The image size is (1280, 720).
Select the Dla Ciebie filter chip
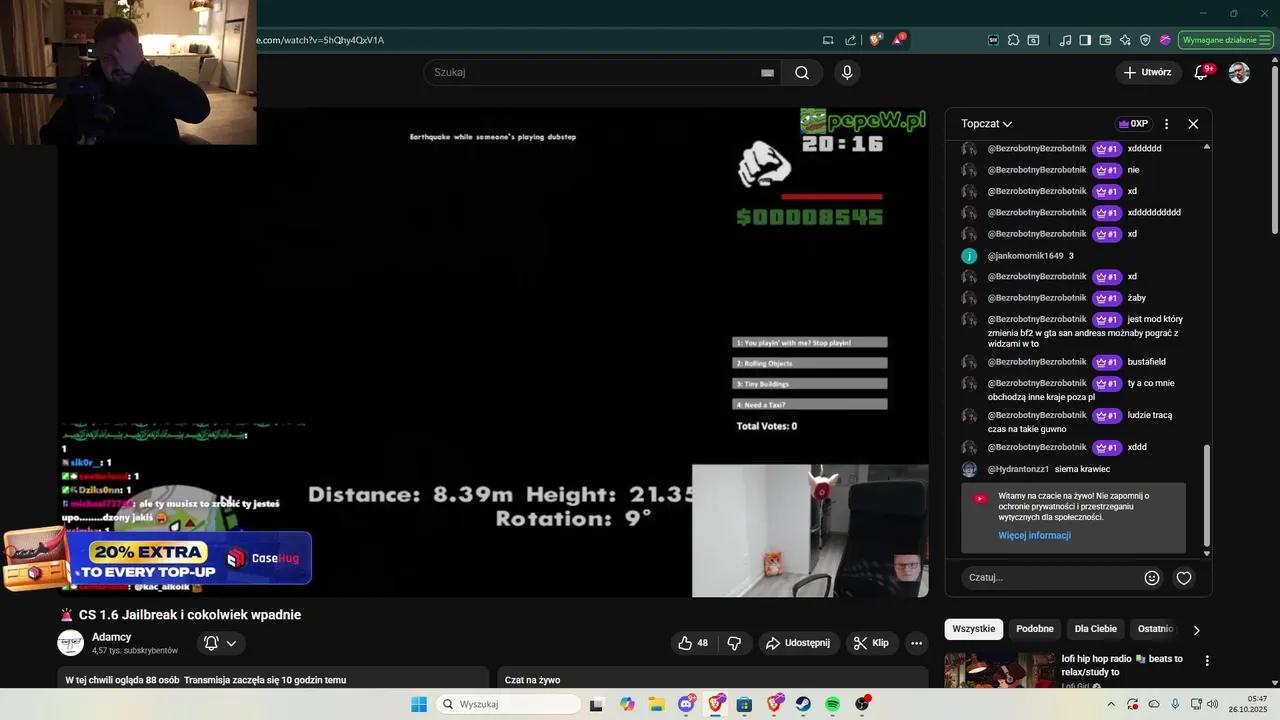pos(1095,629)
